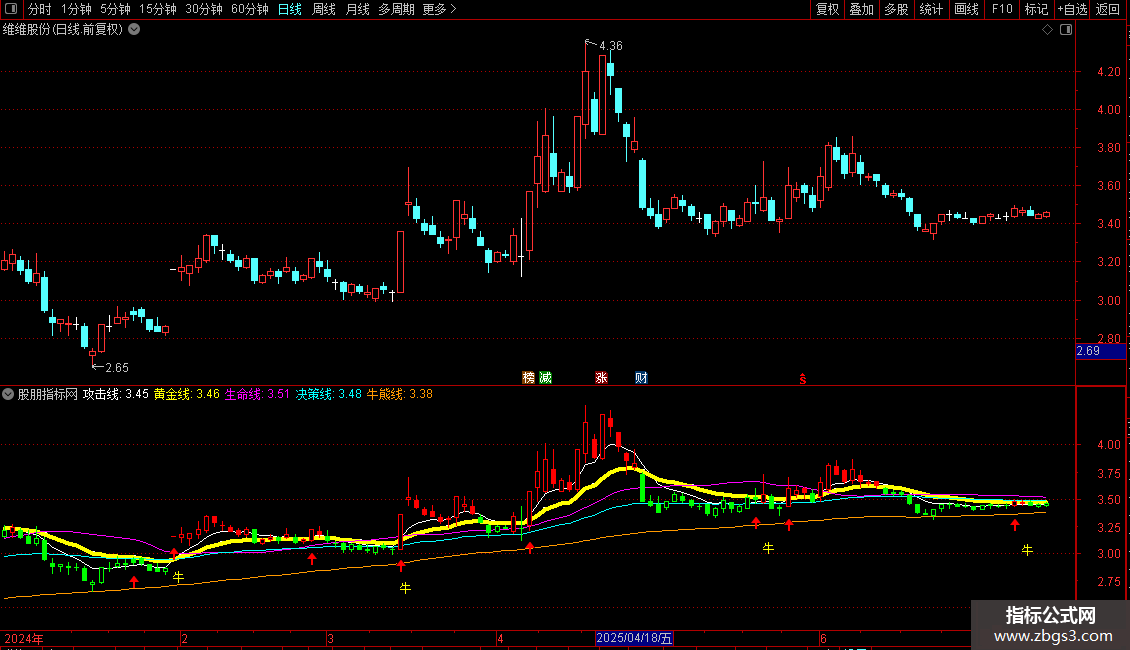Click the 叠加 overlay button
1130x650 pixels.
tap(861, 9)
